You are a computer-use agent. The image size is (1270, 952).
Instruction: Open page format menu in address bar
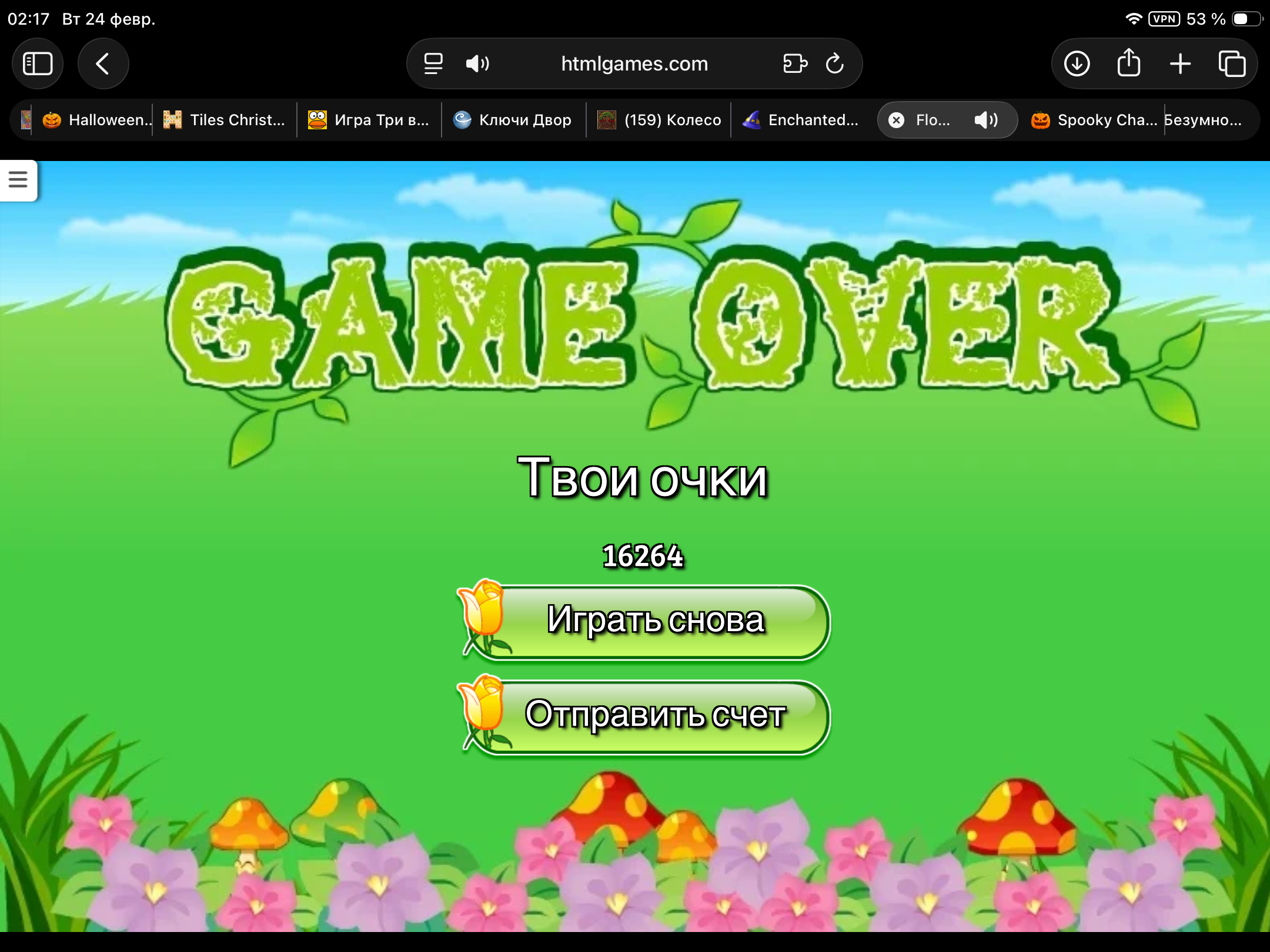coord(433,63)
